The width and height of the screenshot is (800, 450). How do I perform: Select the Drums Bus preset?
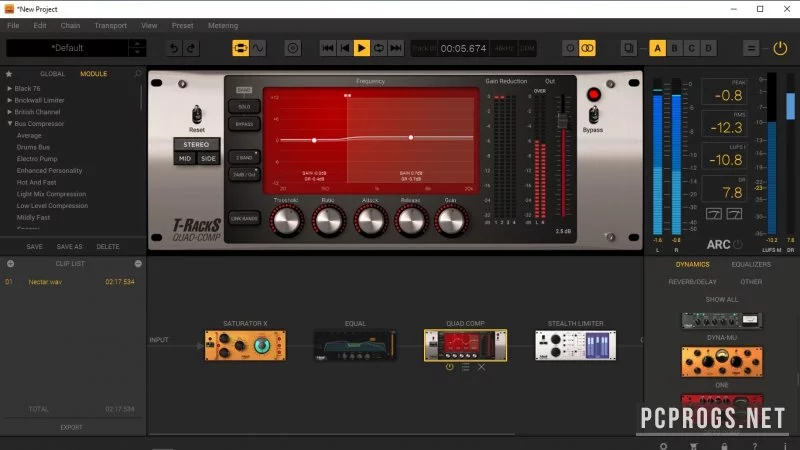click(x=33, y=147)
